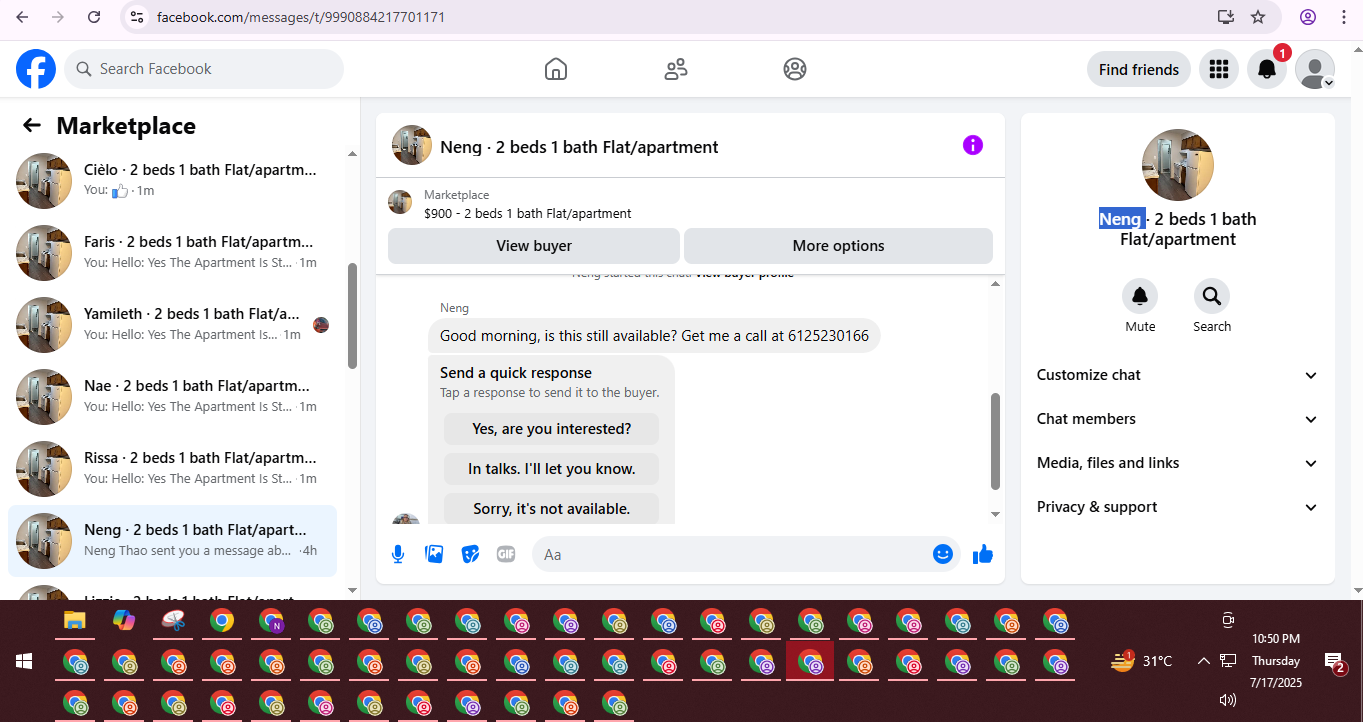Click the message thread scroll-down arrow
Screen dimensions: 1363x722
(995, 514)
